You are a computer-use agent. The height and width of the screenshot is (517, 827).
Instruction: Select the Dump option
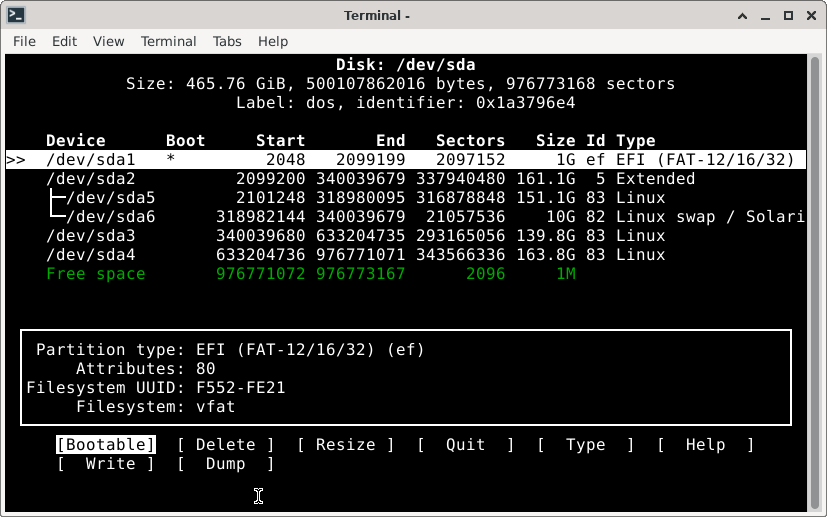coord(225,464)
